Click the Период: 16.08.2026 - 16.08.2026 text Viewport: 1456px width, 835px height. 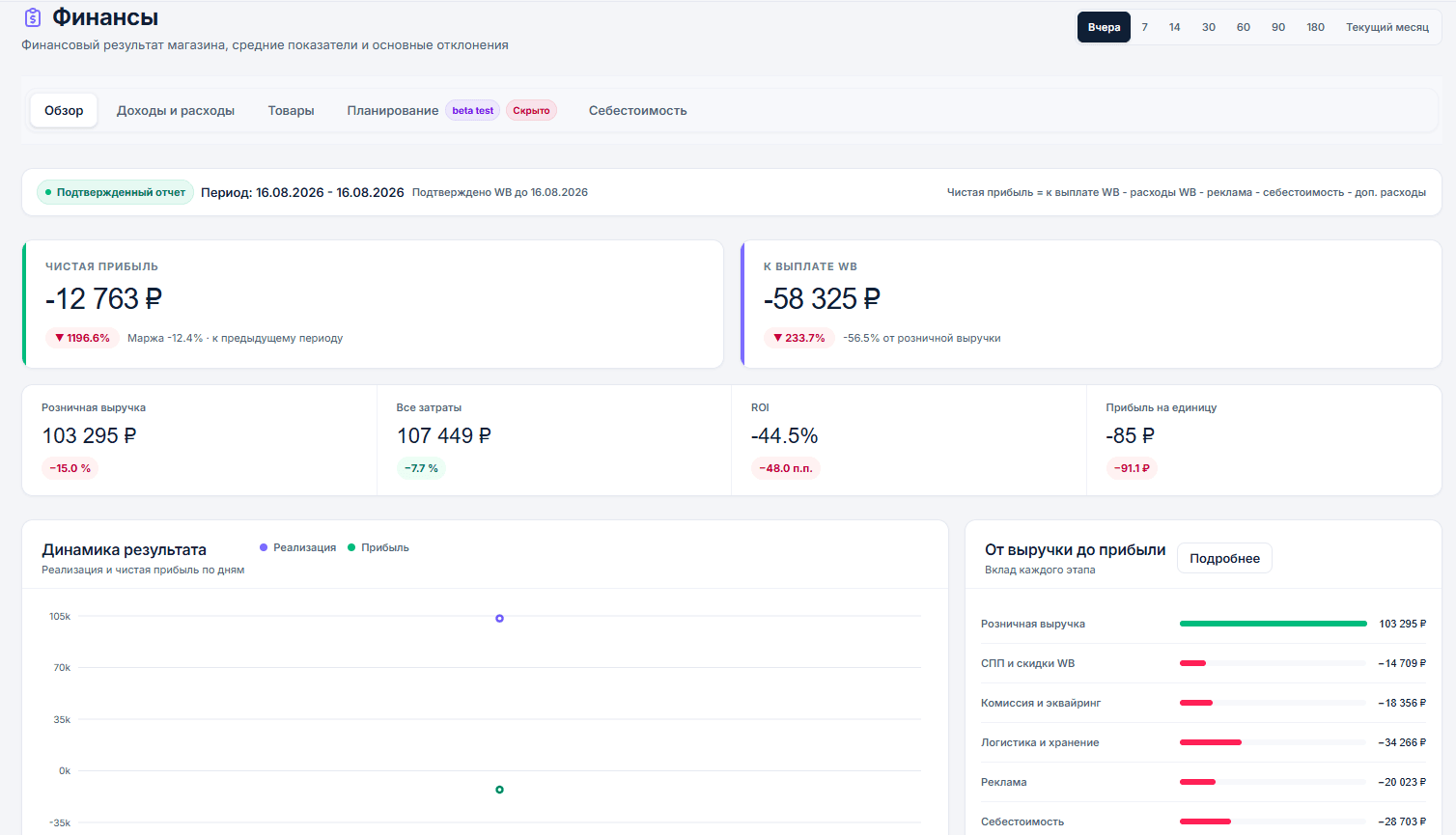[x=302, y=192]
